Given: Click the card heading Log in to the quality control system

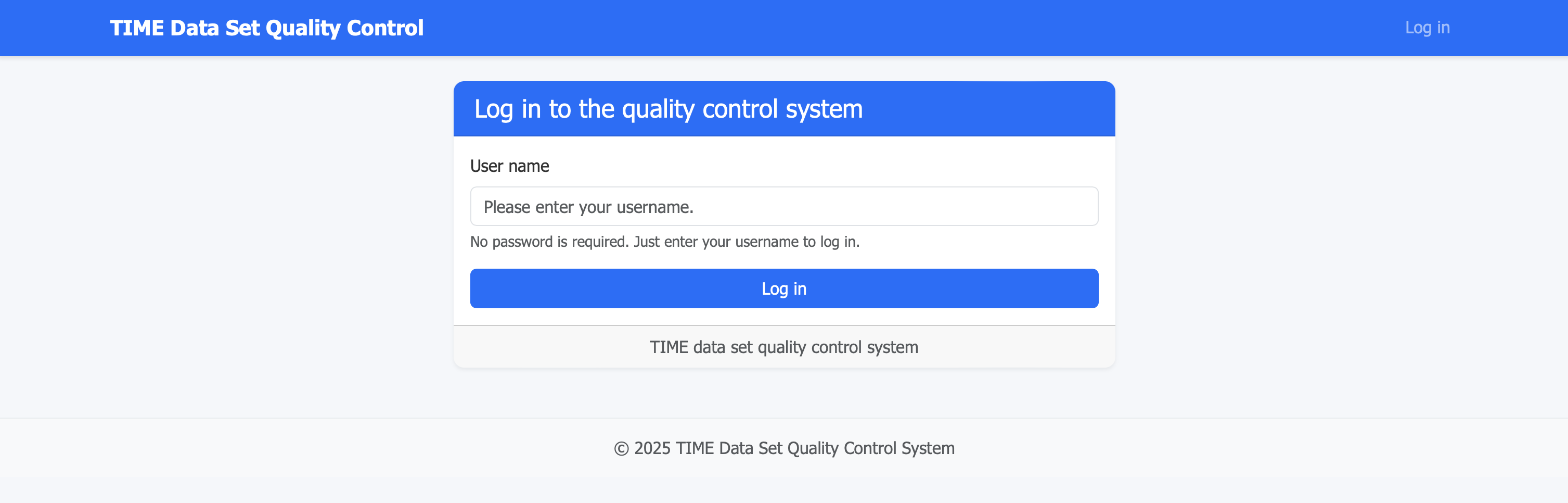Looking at the screenshot, I should pos(668,109).
